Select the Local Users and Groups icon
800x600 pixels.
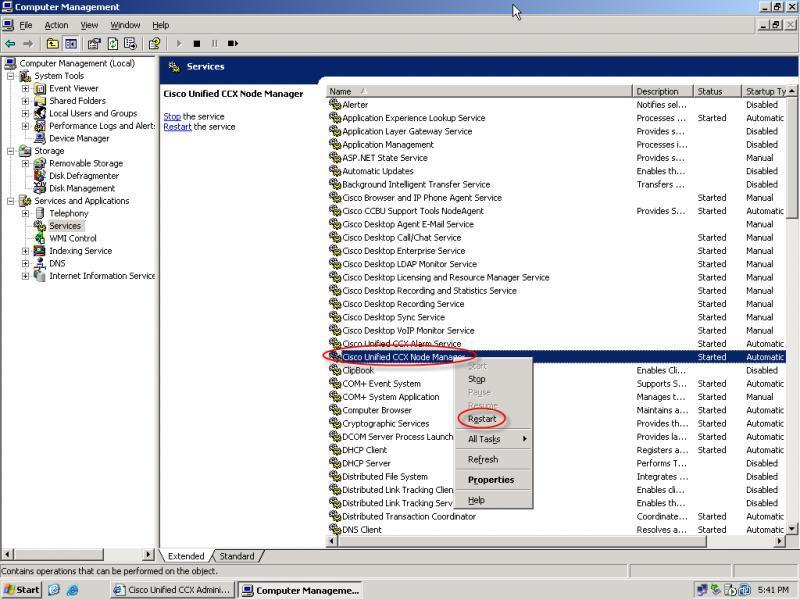40,113
